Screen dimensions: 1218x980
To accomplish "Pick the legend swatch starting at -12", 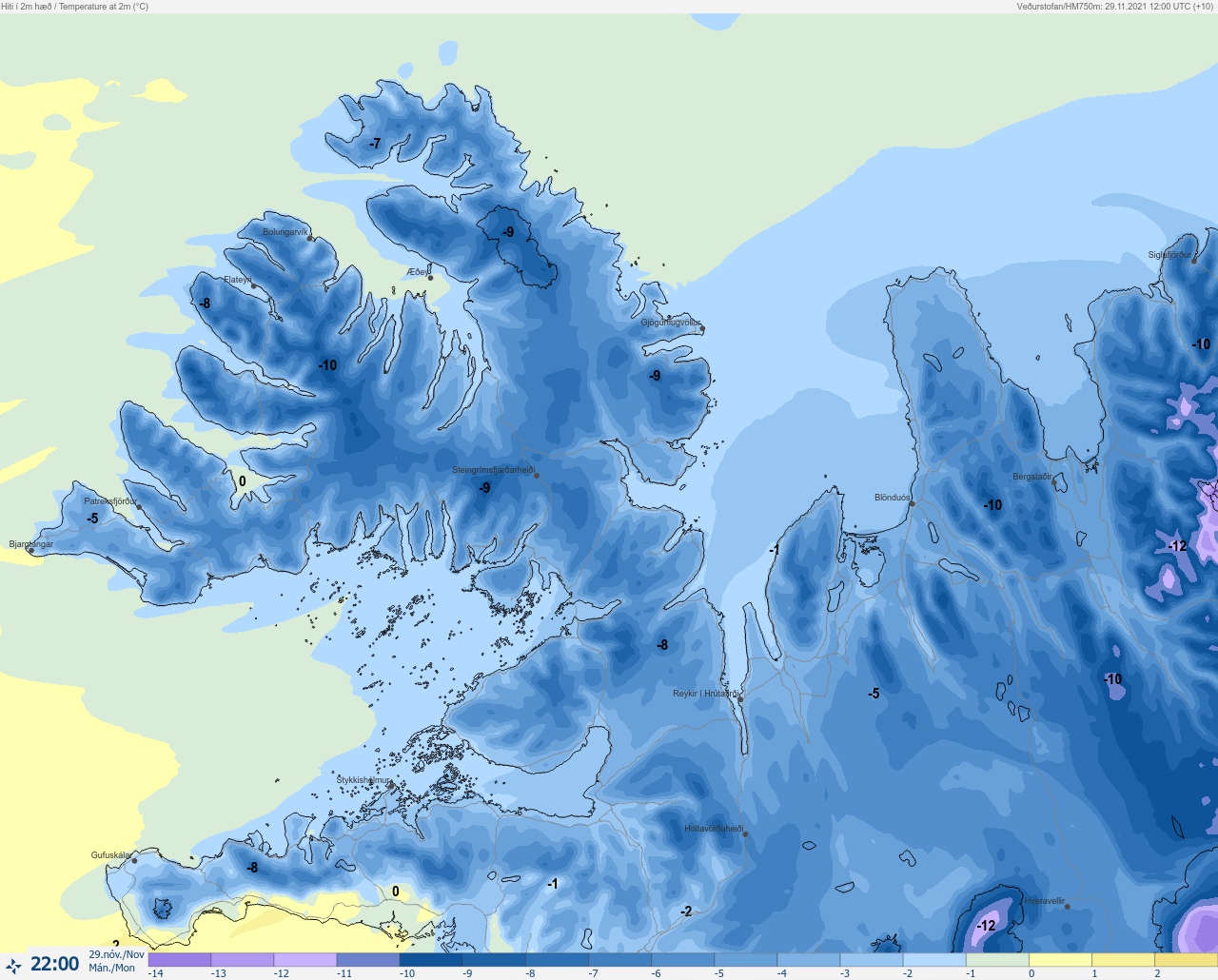I will click(305, 960).
